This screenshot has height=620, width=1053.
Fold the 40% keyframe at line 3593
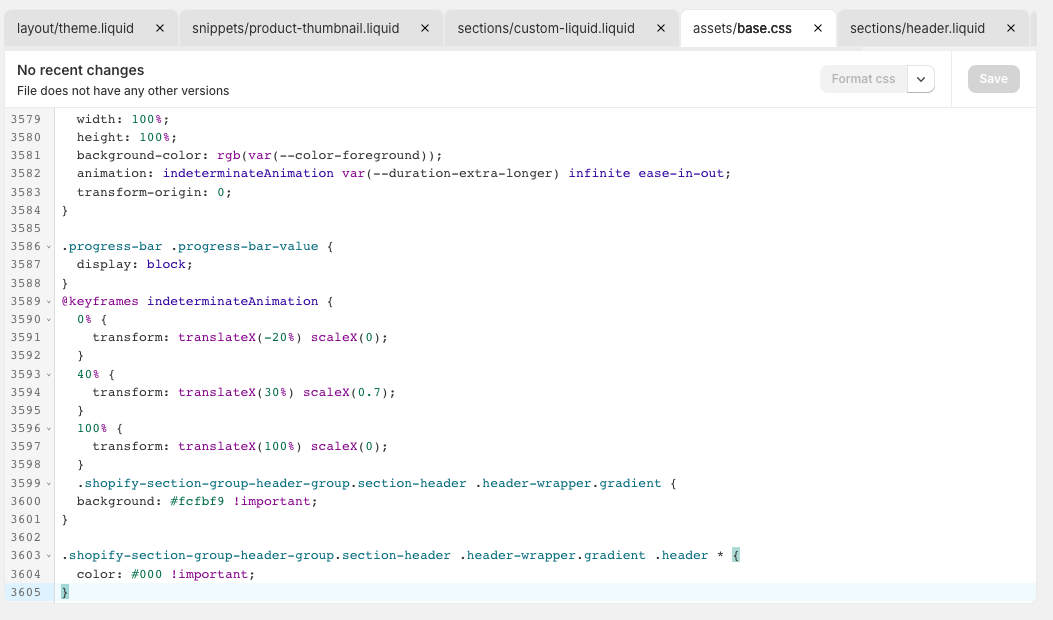50,374
